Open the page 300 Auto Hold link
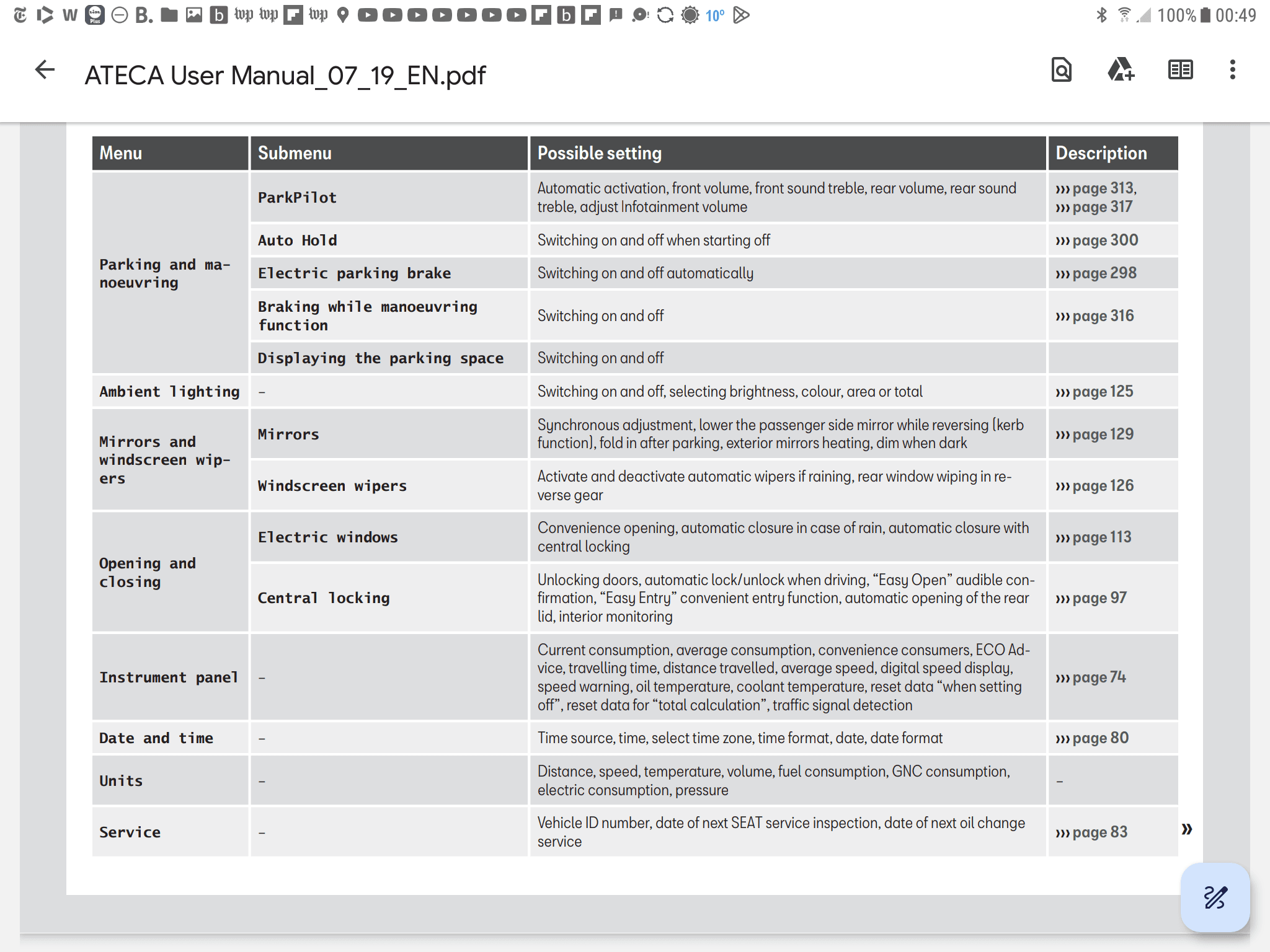 (x=1096, y=240)
